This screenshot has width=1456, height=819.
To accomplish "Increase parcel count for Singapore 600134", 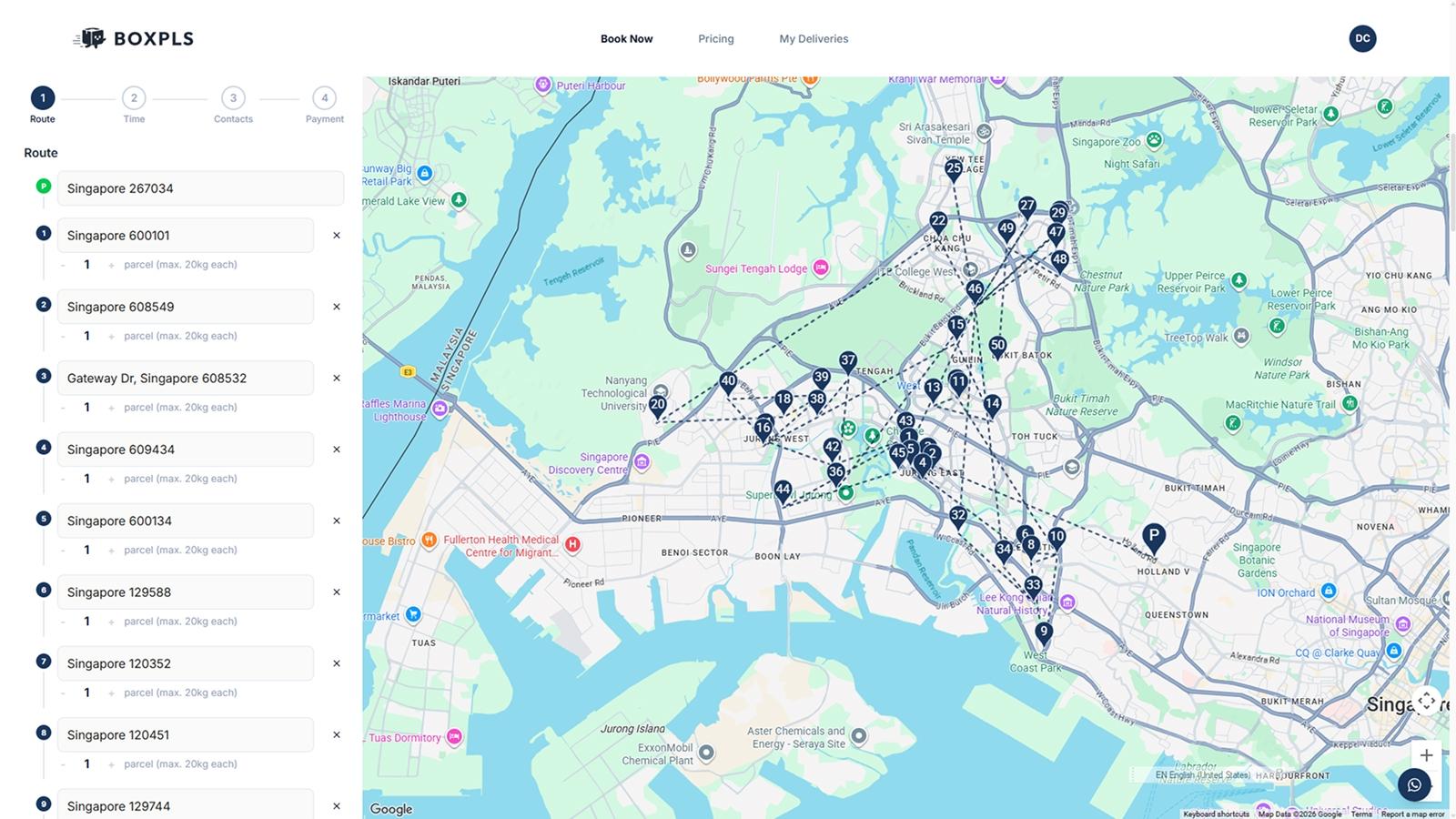I will point(111,551).
